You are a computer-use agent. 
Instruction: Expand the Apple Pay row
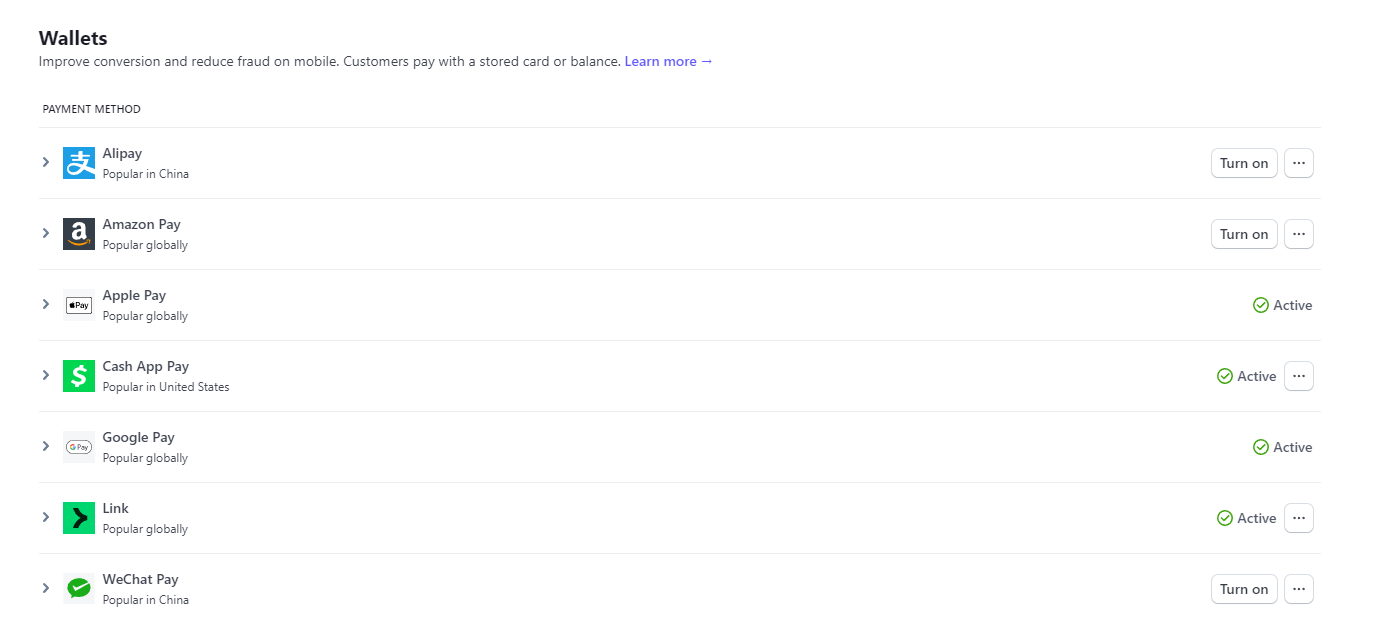[45, 304]
